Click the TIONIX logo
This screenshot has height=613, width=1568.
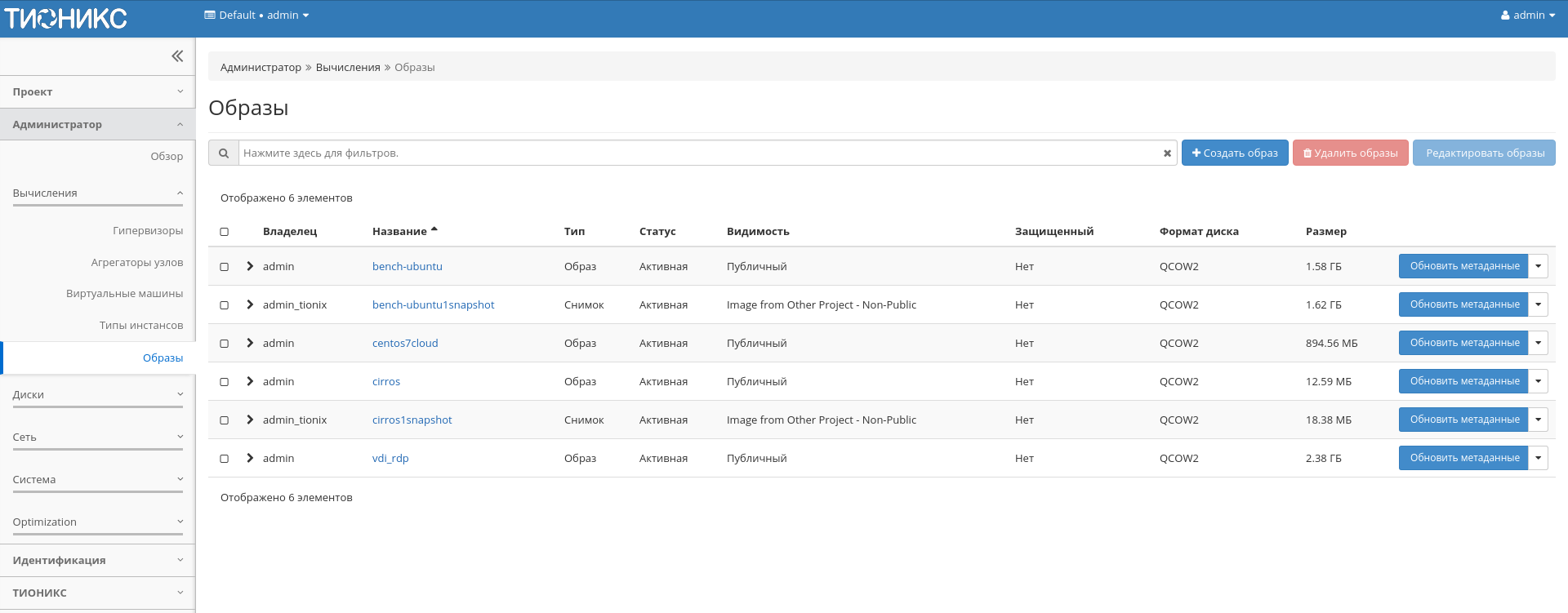pos(66,19)
